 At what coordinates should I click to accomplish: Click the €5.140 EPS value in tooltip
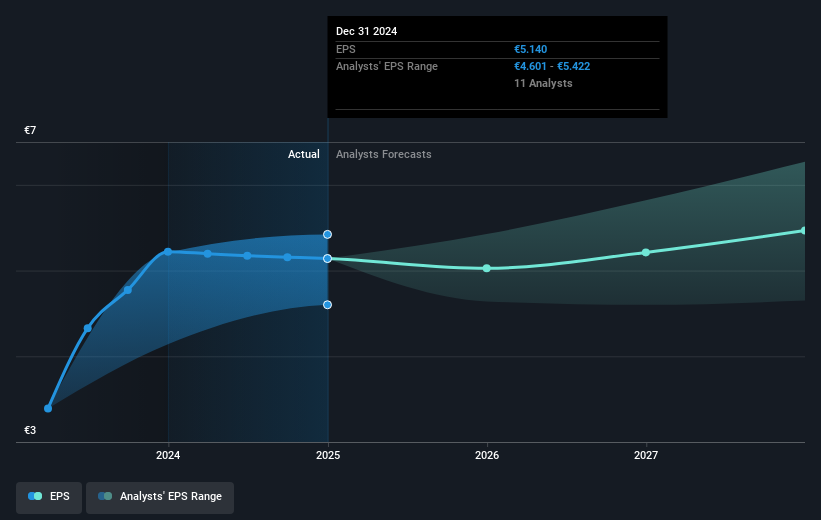point(530,49)
